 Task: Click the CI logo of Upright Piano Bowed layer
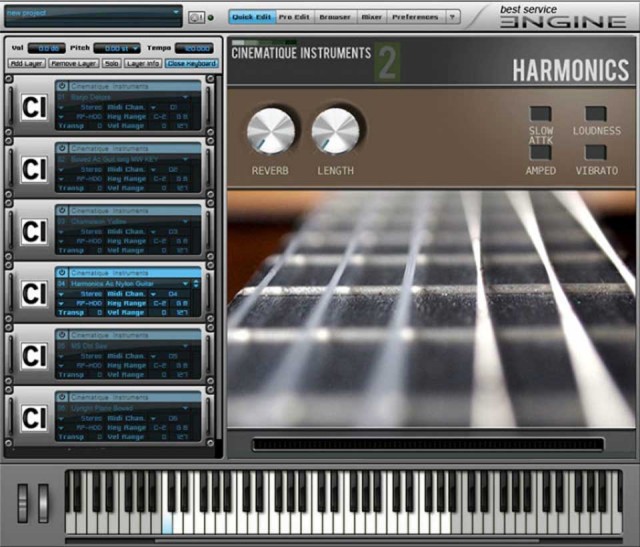(x=33, y=417)
